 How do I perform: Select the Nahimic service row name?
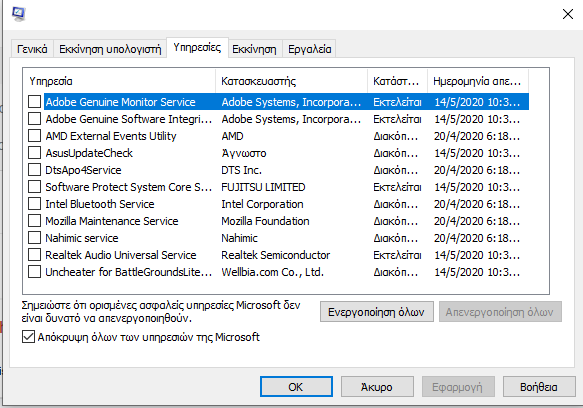82,238
